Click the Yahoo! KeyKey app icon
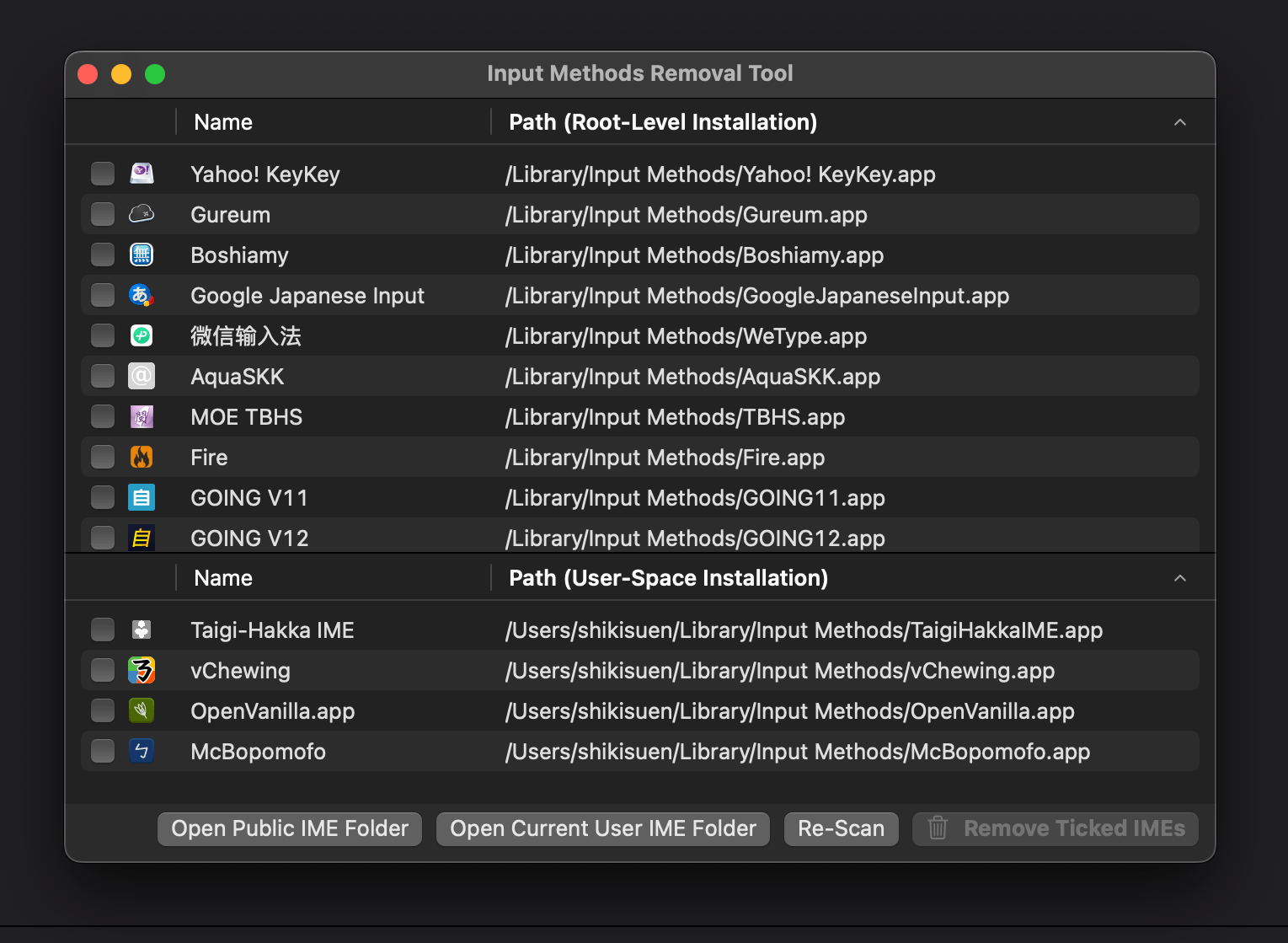1288x943 pixels. (142, 174)
